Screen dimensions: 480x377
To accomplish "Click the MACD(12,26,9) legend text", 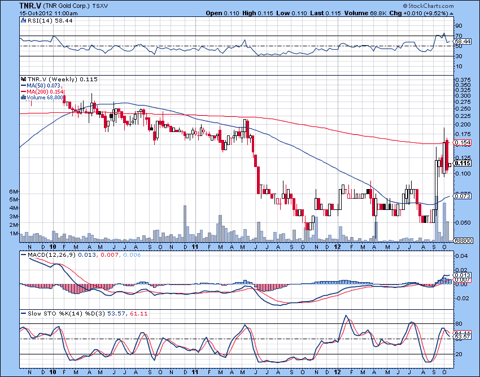I will pyautogui.click(x=52, y=255).
